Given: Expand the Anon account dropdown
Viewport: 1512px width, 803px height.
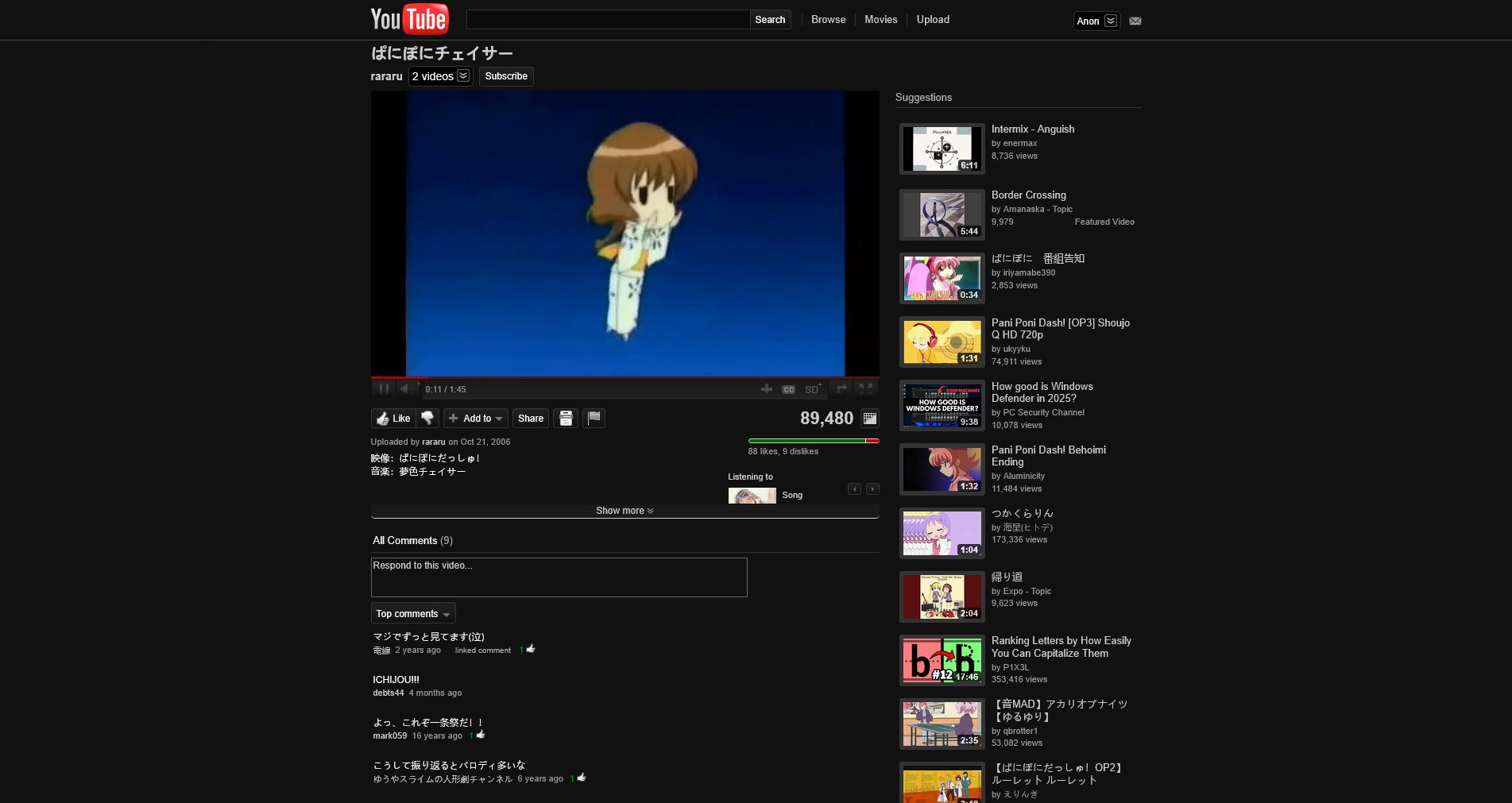Looking at the screenshot, I should click(1096, 21).
